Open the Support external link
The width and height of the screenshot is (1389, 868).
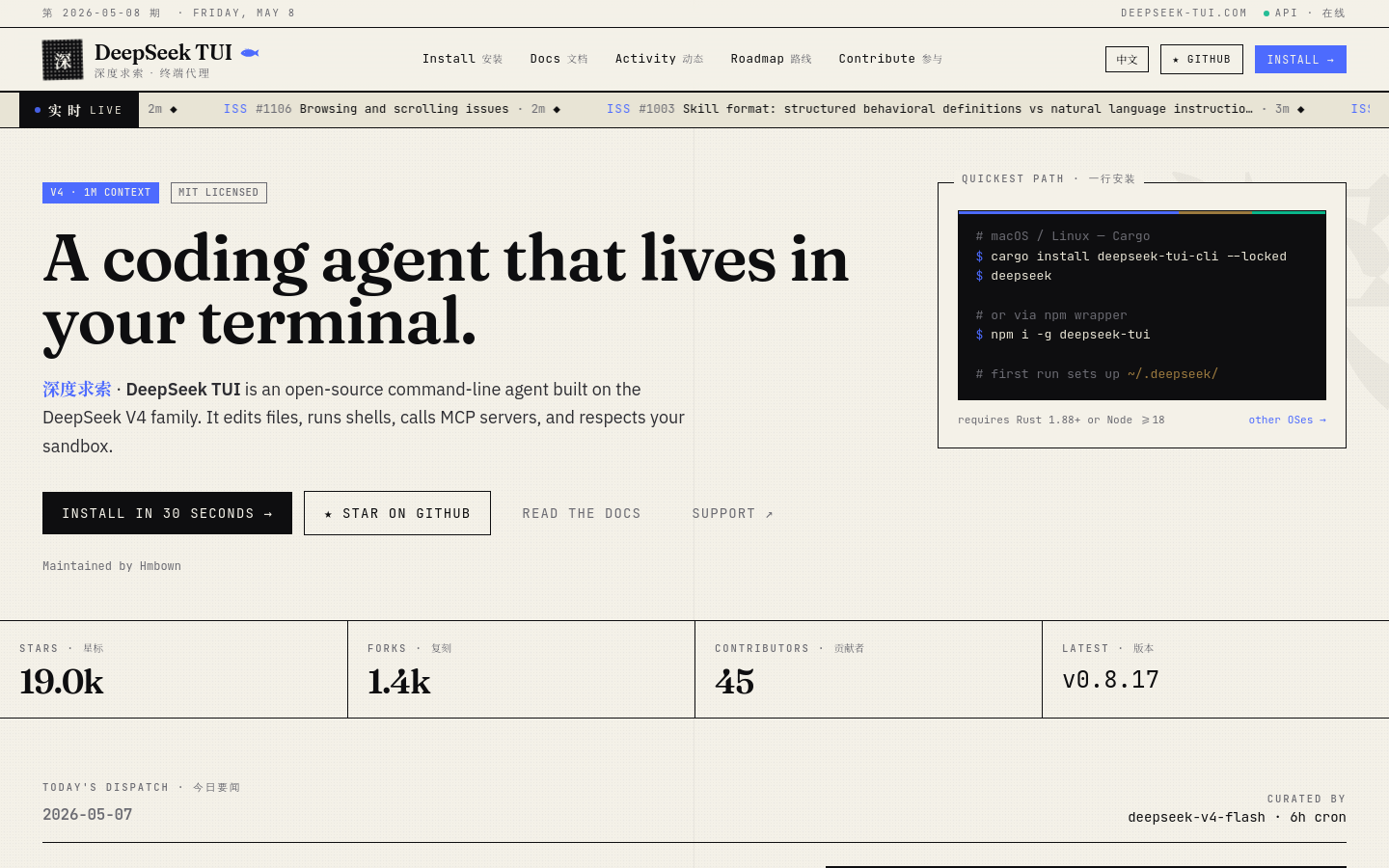point(732,514)
